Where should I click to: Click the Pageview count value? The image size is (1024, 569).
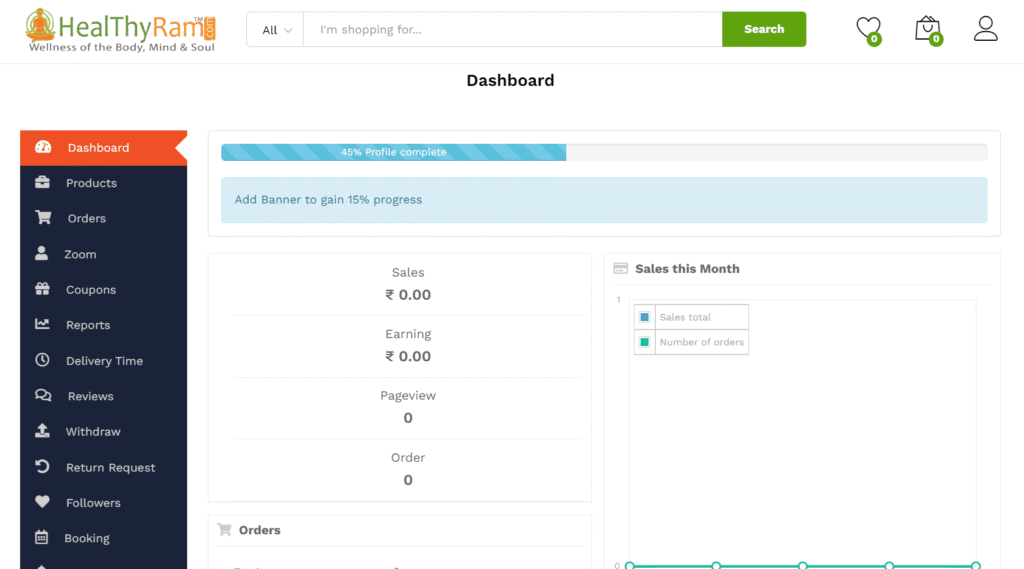coord(408,418)
